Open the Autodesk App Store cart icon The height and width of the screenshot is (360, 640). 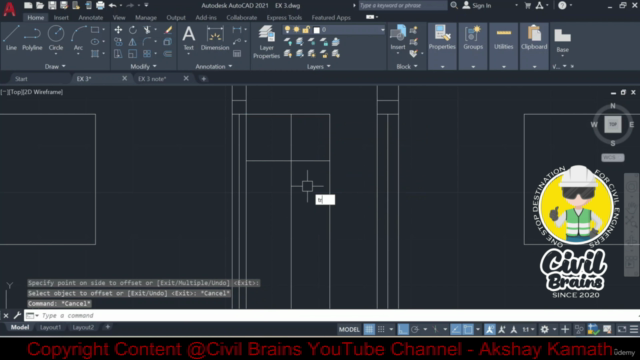point(527,5)
